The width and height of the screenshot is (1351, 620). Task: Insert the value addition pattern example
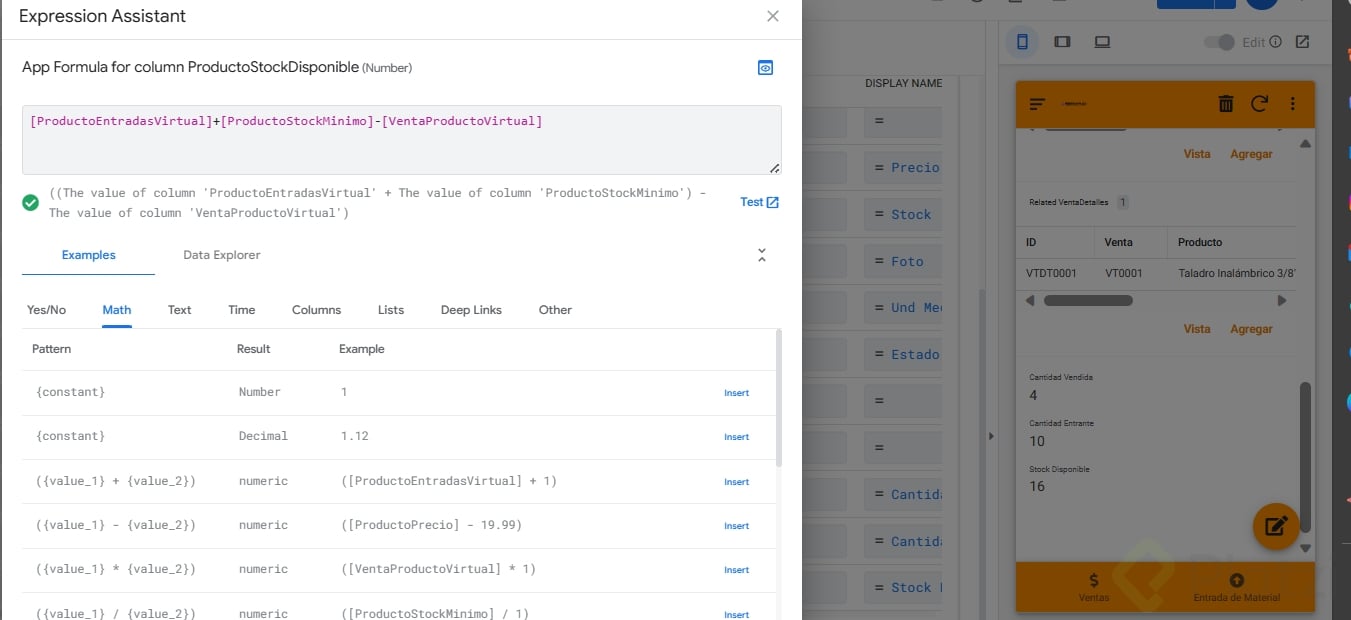[x=736, y=482]
